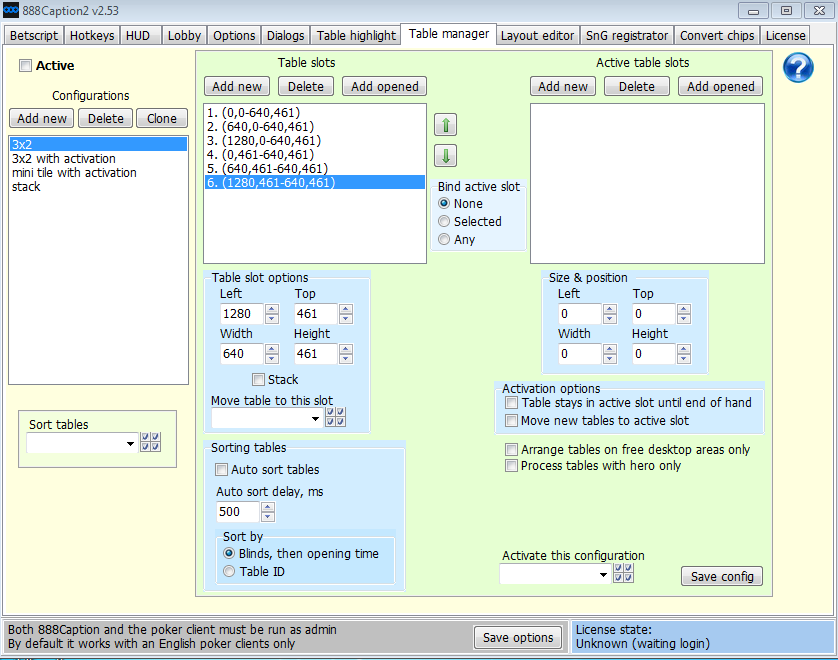Screen dimensions: 838x660
Task: Click the 888Caption2 app icon in title bar
Action: [11, 10]
